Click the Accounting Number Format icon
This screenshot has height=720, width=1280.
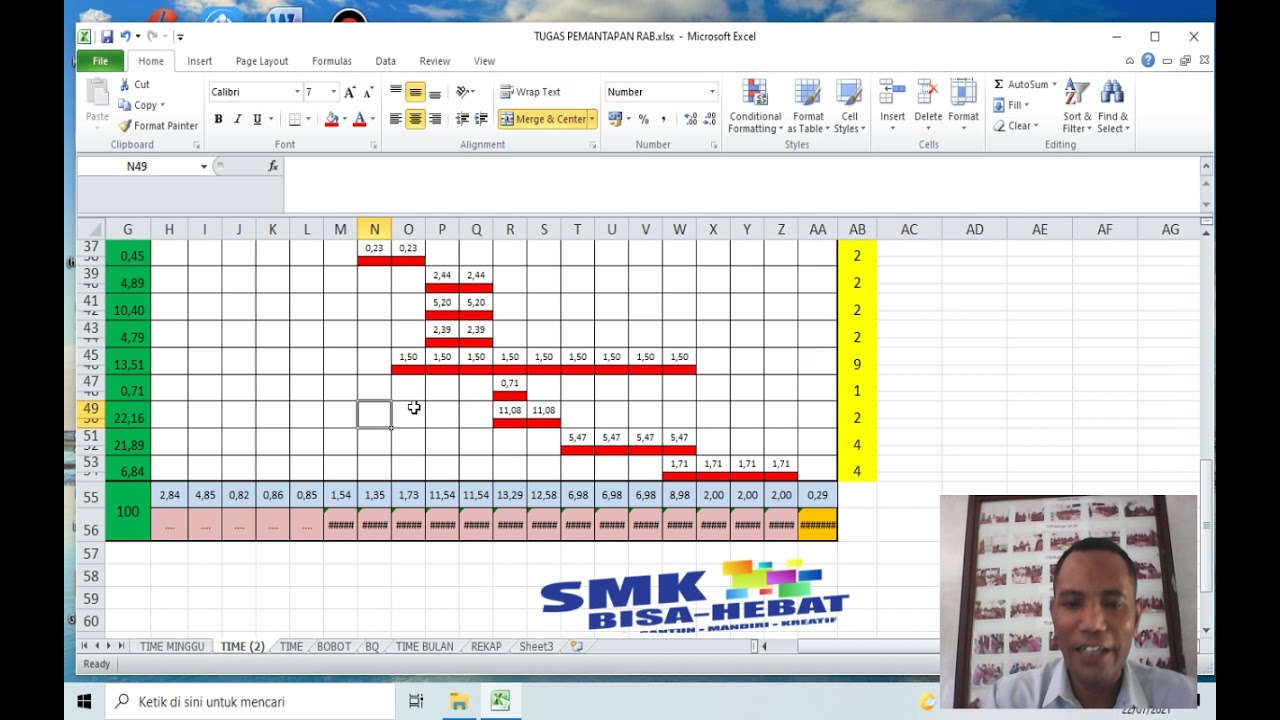tap(614, 119)
